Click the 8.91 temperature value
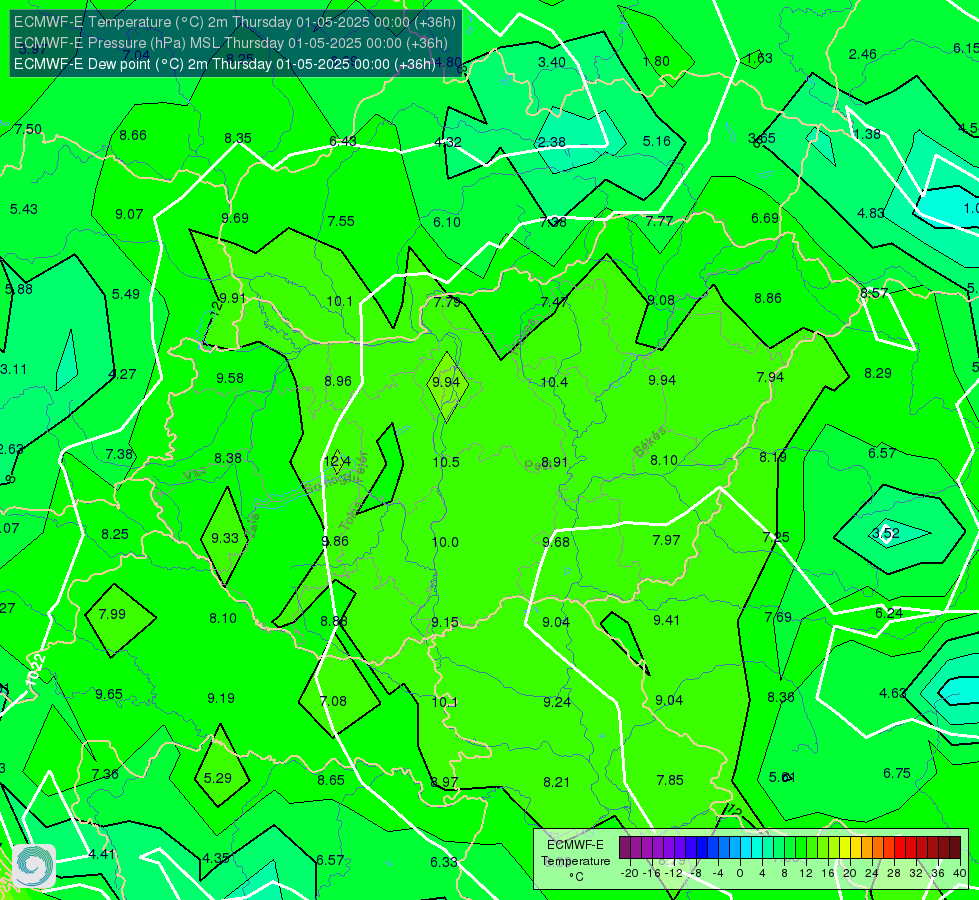 554,462
